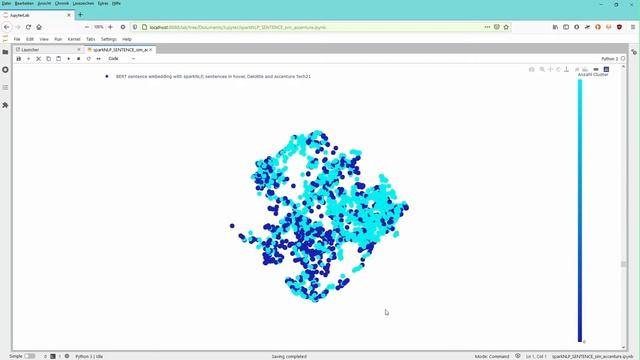Viewport: 640px width, 360px height.
Task: Open the Extension Manager puzzle icon
Action: 5,105
